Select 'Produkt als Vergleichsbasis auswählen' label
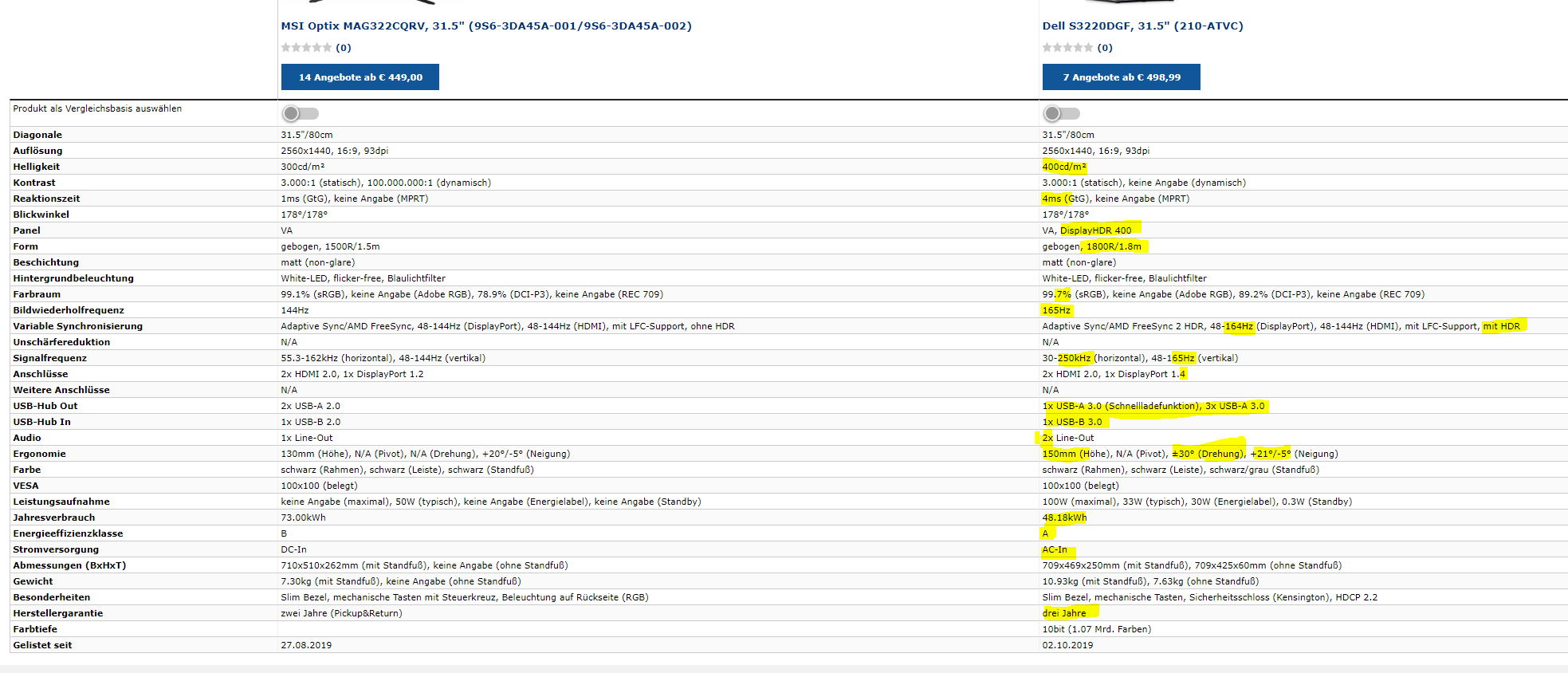This screenshot has width=1568, height=673. point(97,108)
